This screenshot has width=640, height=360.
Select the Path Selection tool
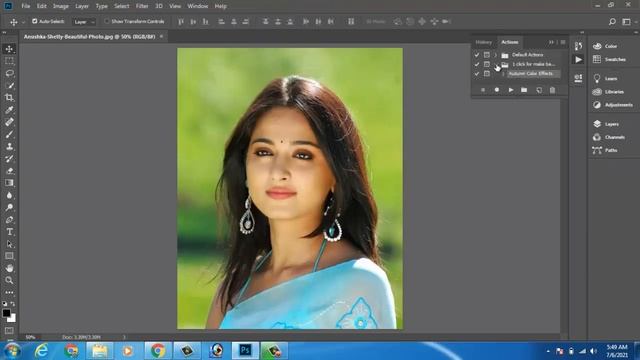[9, 244]
